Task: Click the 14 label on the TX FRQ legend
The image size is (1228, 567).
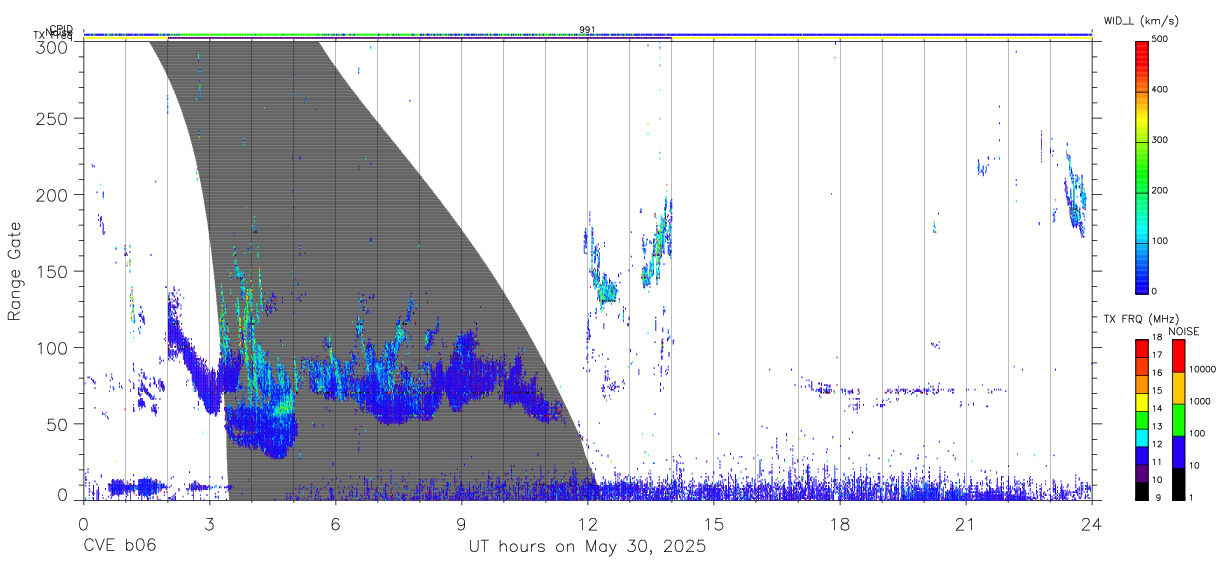Action: click(1157, 409)
